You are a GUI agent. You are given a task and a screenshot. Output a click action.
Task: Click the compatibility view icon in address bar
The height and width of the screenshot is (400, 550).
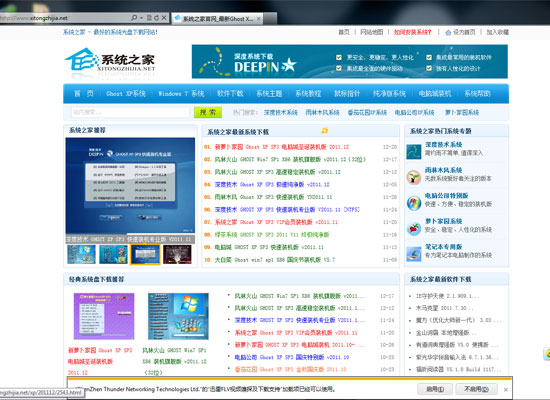tap(149, 18)
